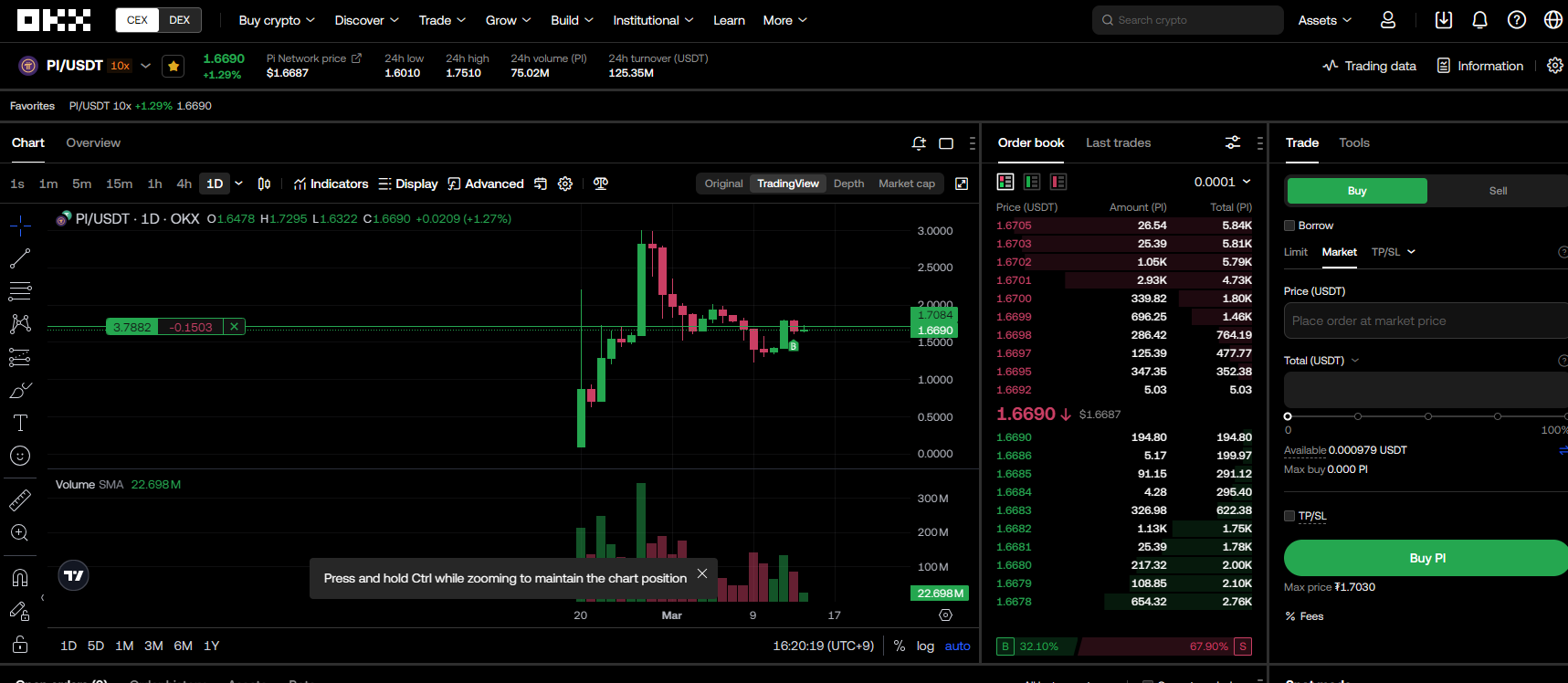The height and width of the screenshot is (683, 1568).
Task: Open the candlestick chart type icon
Action: [x=264, y=184]
